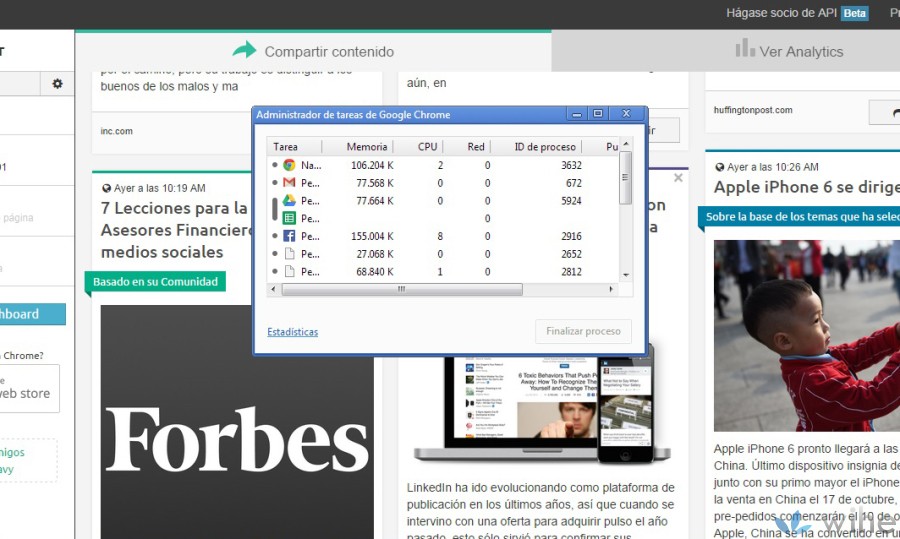The image size is (900, 539).
Task: Click the huffingtonpost.com source link
Action: pos(753,110)
